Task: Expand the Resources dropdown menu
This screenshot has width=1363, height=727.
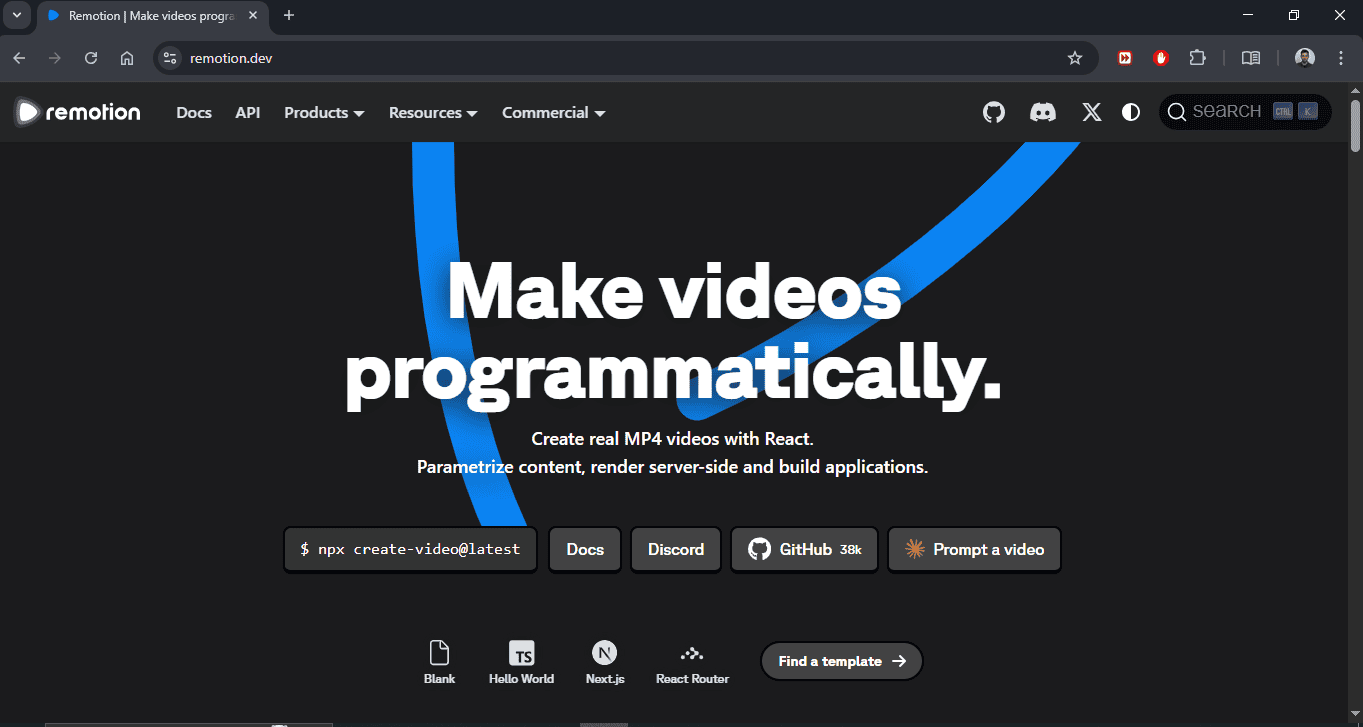Action: [x=433, y=113]
